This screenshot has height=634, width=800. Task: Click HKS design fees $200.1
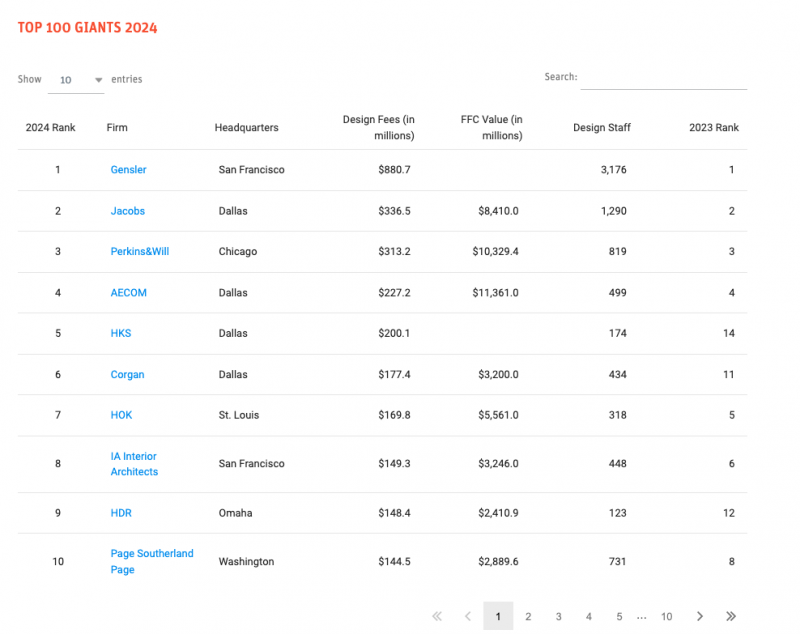click(394, 333)
